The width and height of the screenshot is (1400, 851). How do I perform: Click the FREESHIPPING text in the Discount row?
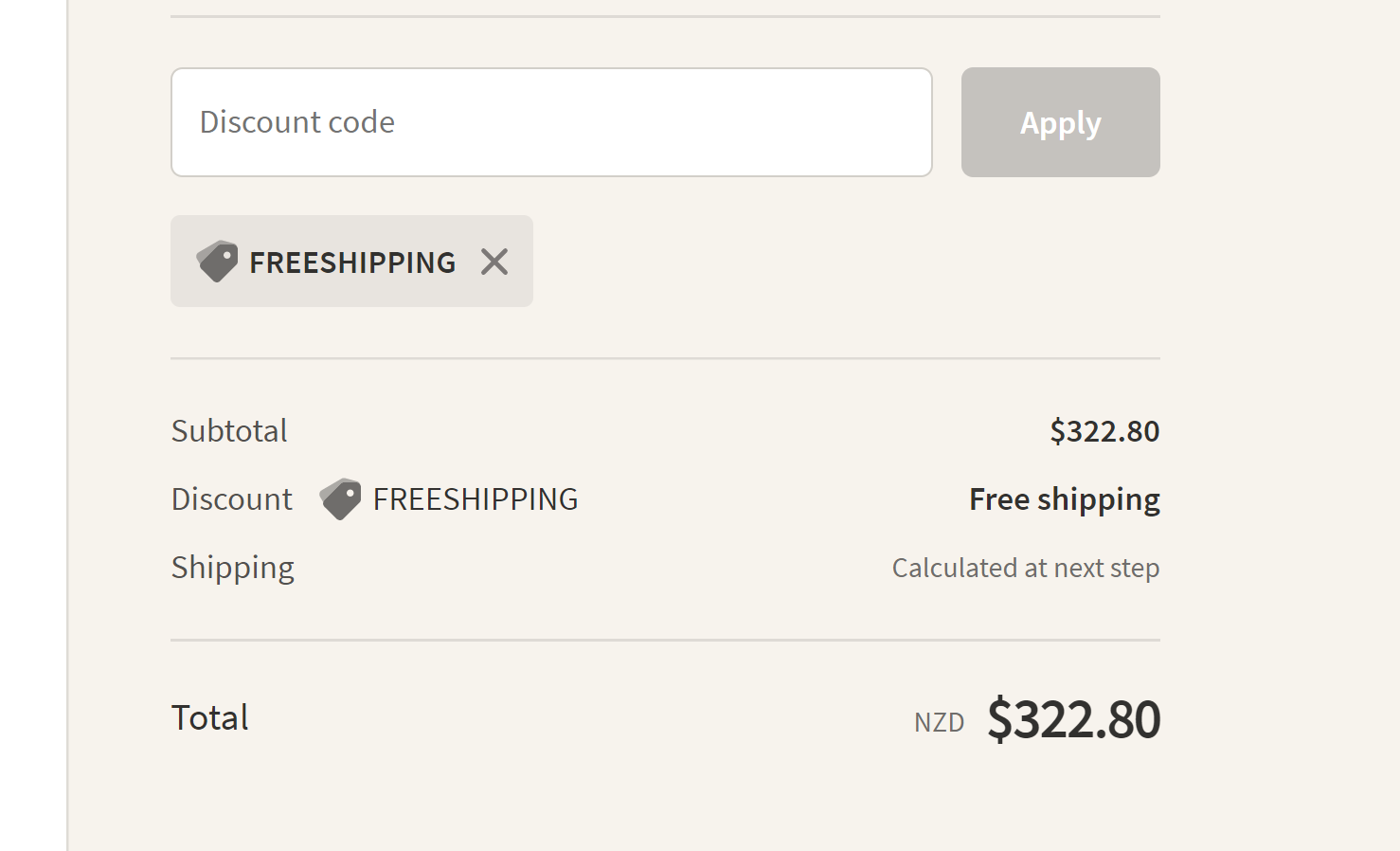coord(475,498)
